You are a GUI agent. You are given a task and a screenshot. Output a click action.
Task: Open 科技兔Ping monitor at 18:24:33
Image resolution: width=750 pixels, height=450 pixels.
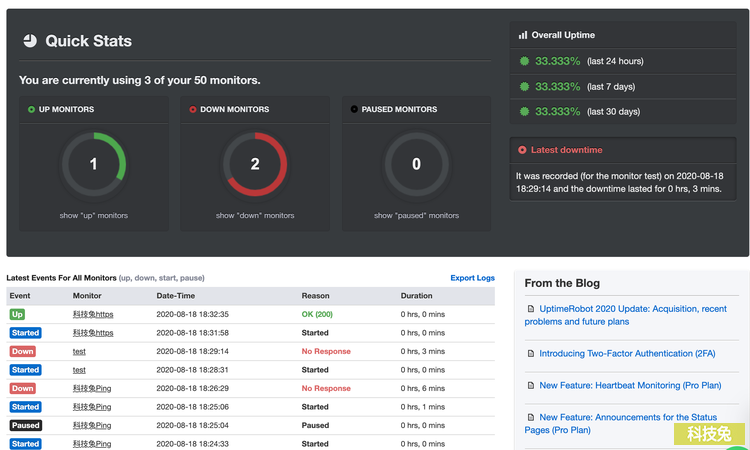[x=92, y=444]
